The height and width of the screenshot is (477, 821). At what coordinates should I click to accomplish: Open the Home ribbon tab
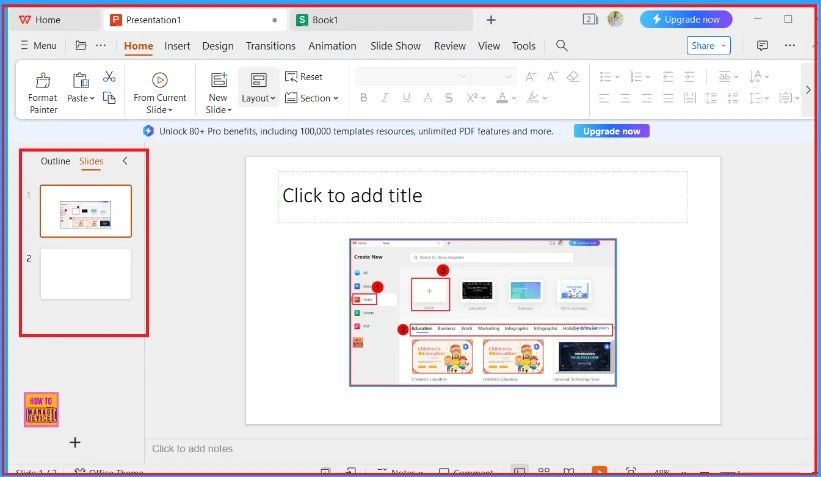(x=138, y=46)
